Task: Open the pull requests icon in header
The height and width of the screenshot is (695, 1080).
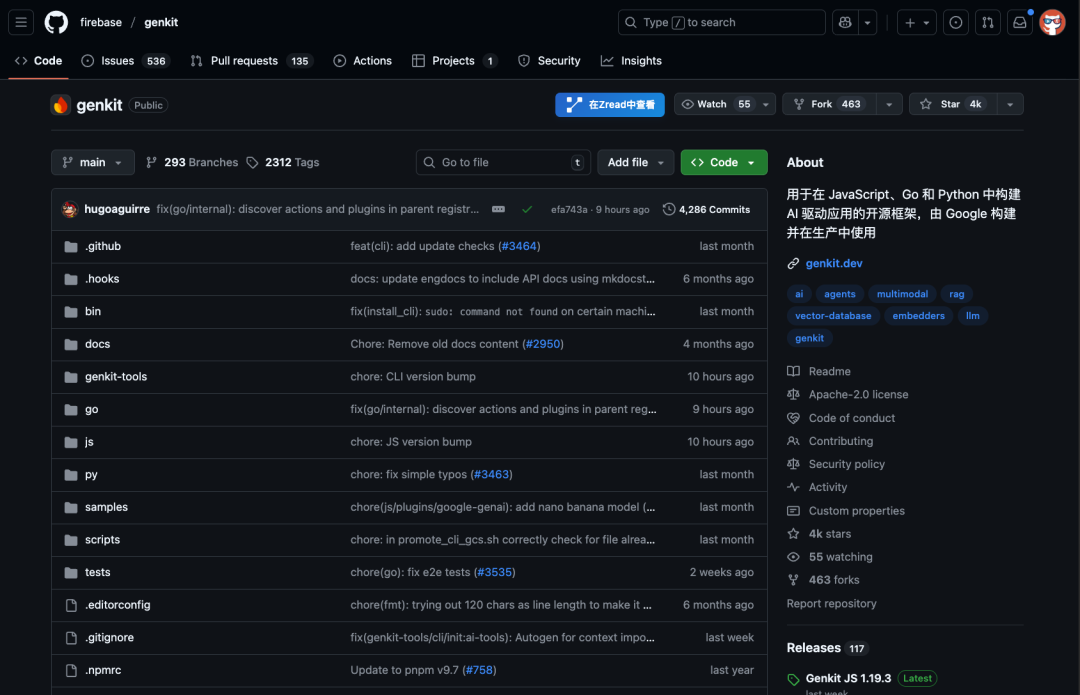Action: pos(988,22)
